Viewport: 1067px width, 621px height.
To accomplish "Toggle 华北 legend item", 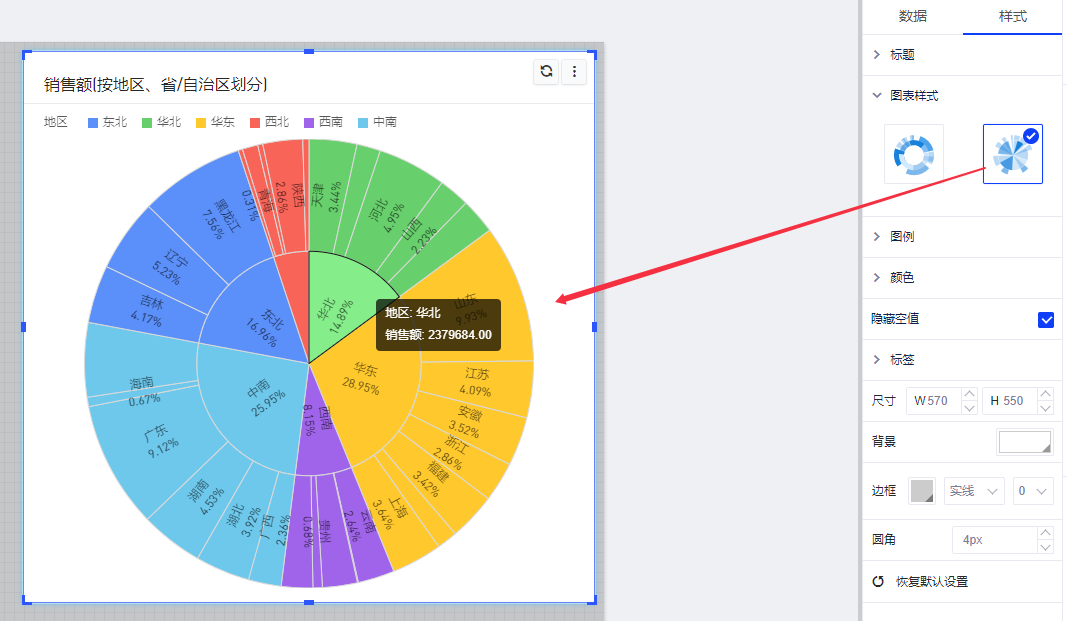I will 162,122.
